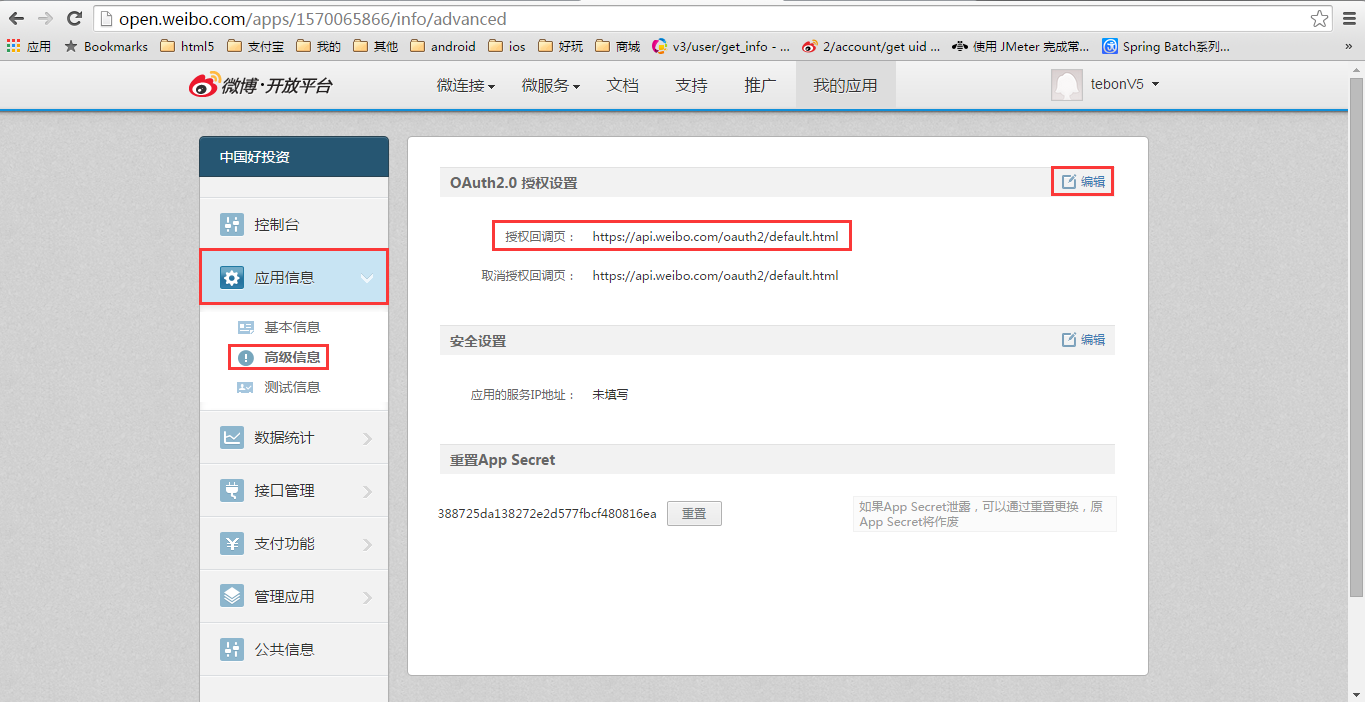Go to 推广 menu item
1365x702 pixels.
(760, 86)
